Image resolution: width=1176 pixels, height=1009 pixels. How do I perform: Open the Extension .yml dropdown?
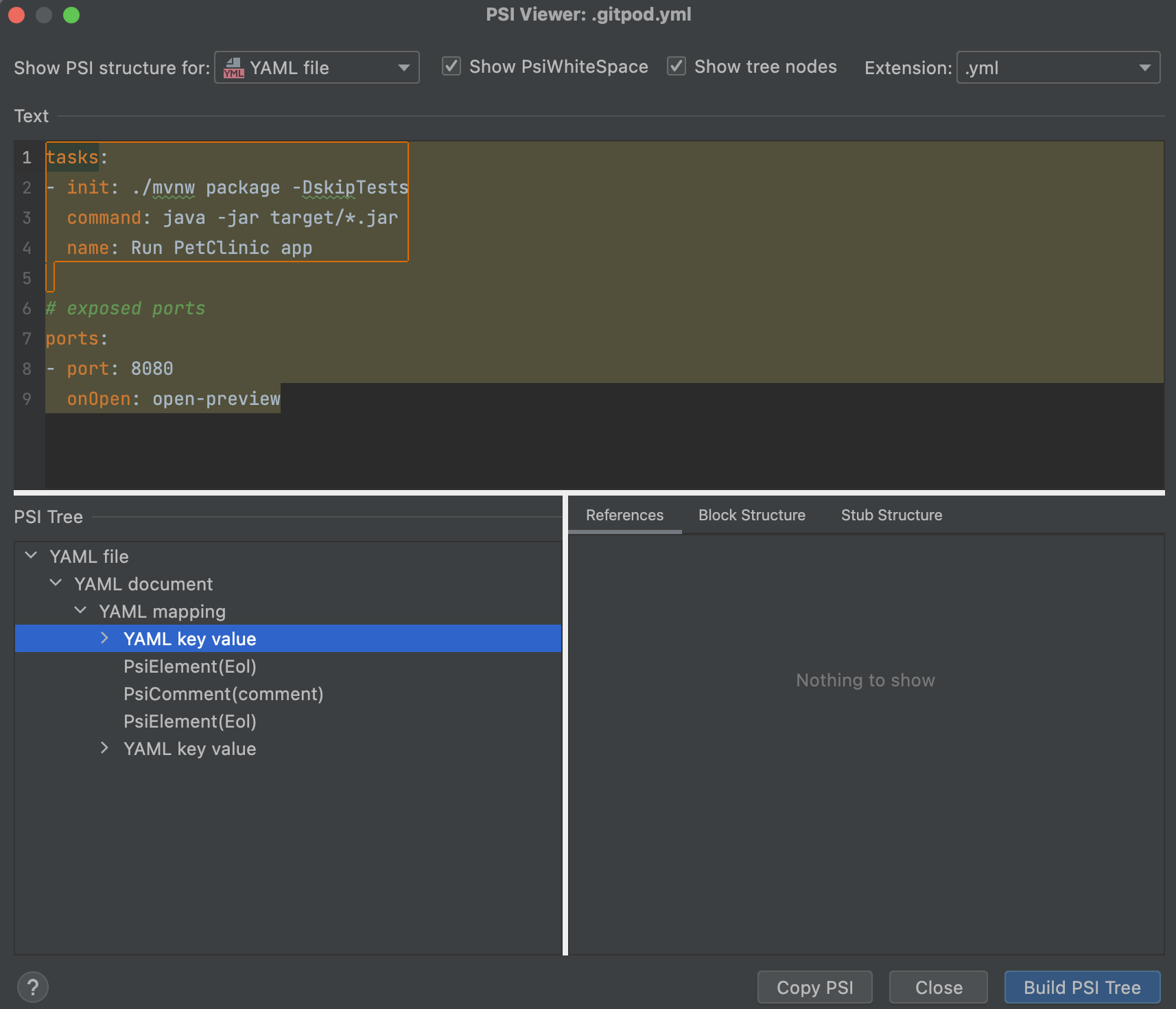click(1058, 68)
